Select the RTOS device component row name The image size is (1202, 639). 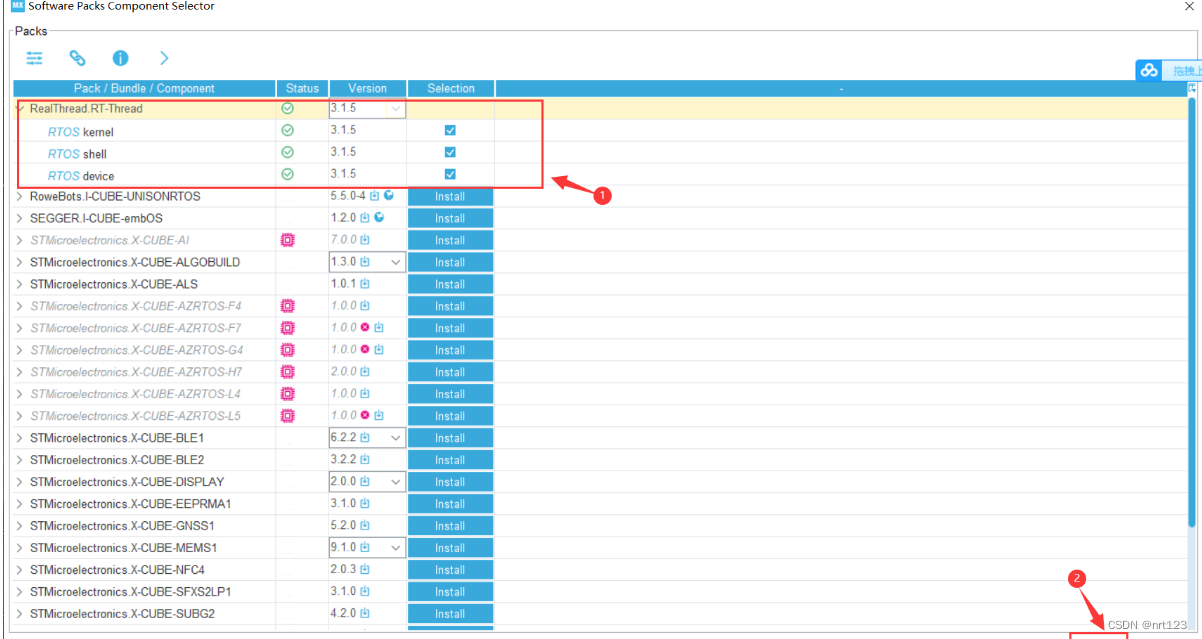(x=81, y=176)
